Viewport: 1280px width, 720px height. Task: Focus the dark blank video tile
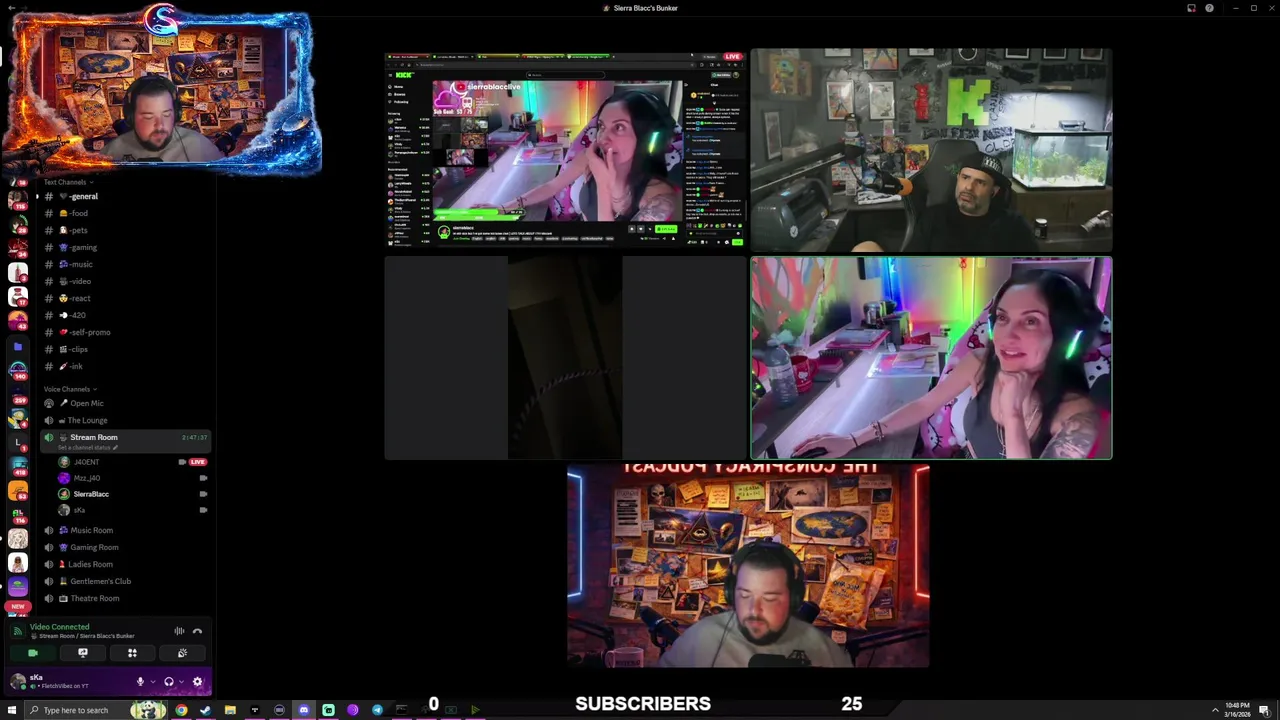click(x=565, y=358)
